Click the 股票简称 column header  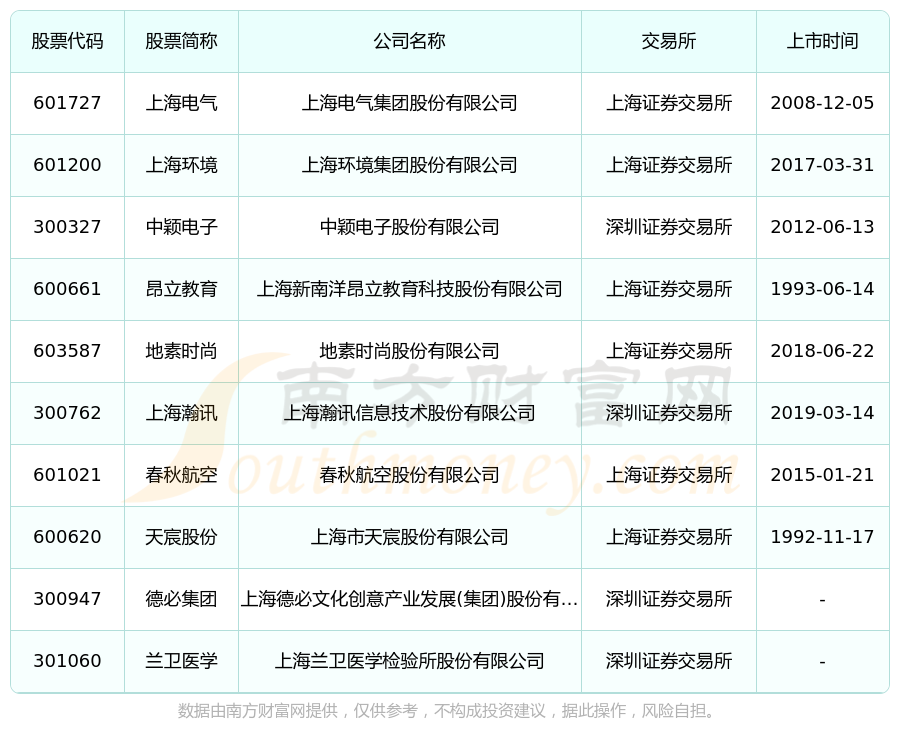181,41
